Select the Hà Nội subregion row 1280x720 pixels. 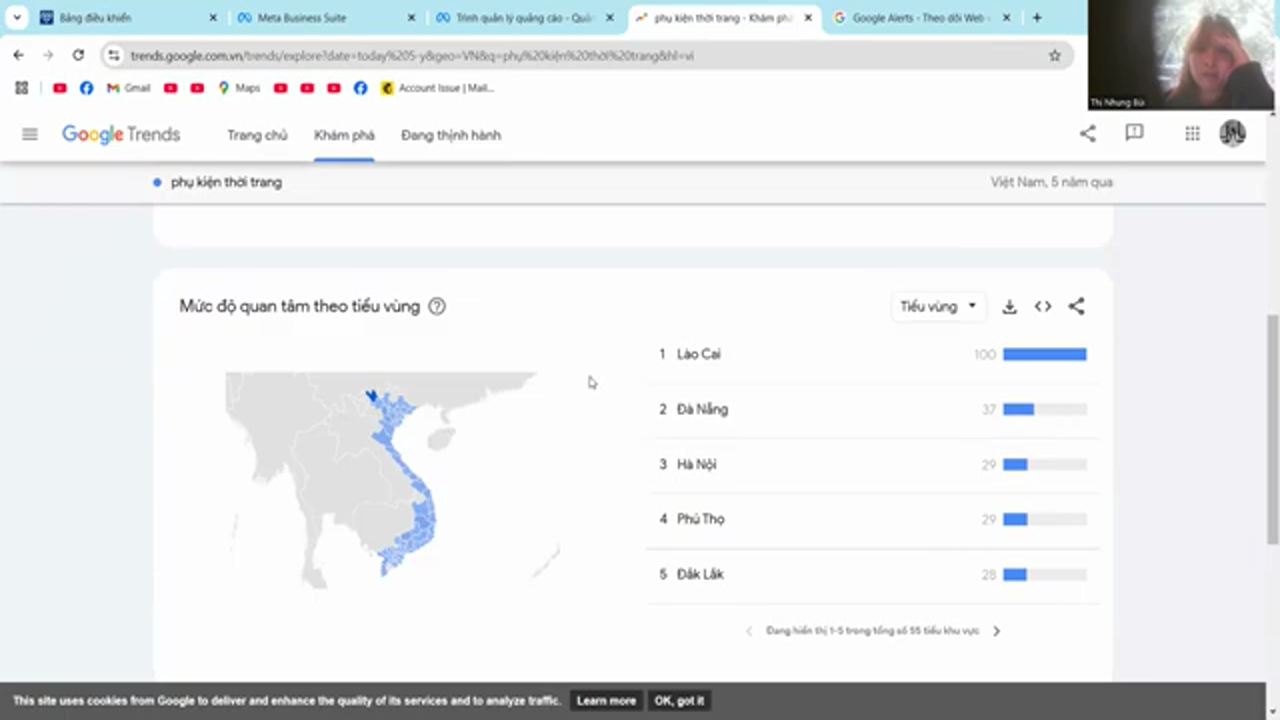(872, 464)
